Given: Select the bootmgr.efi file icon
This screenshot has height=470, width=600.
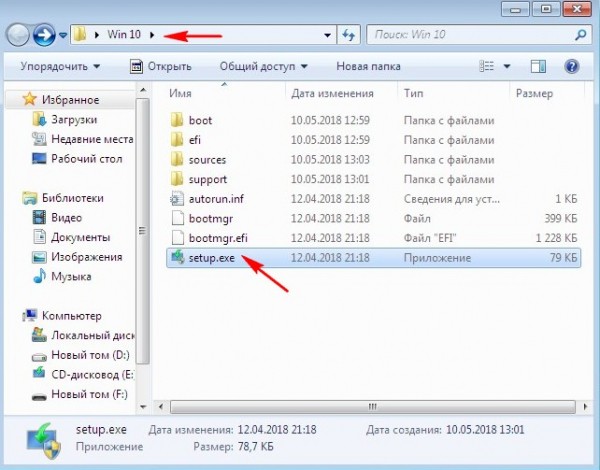Looking at the screenshot, I should click(177, 238).
